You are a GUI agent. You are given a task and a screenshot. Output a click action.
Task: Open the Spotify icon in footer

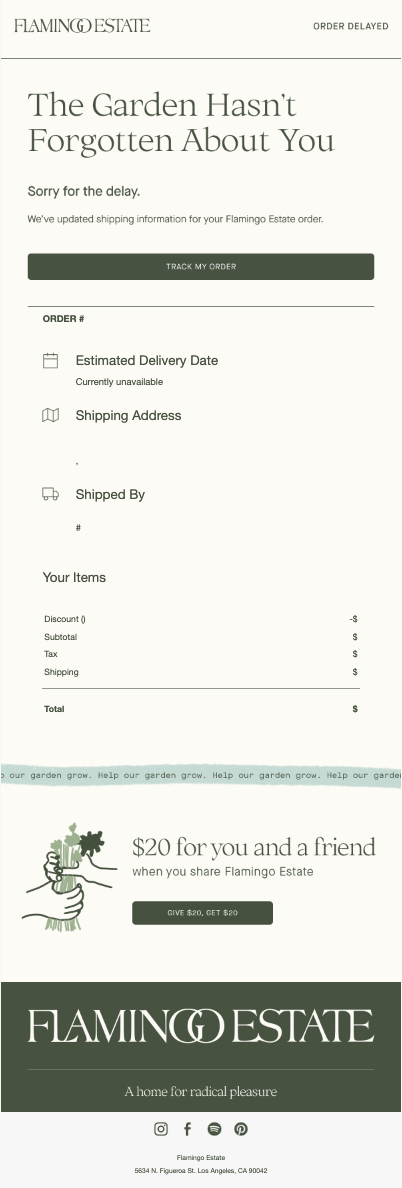[214, 1129]
